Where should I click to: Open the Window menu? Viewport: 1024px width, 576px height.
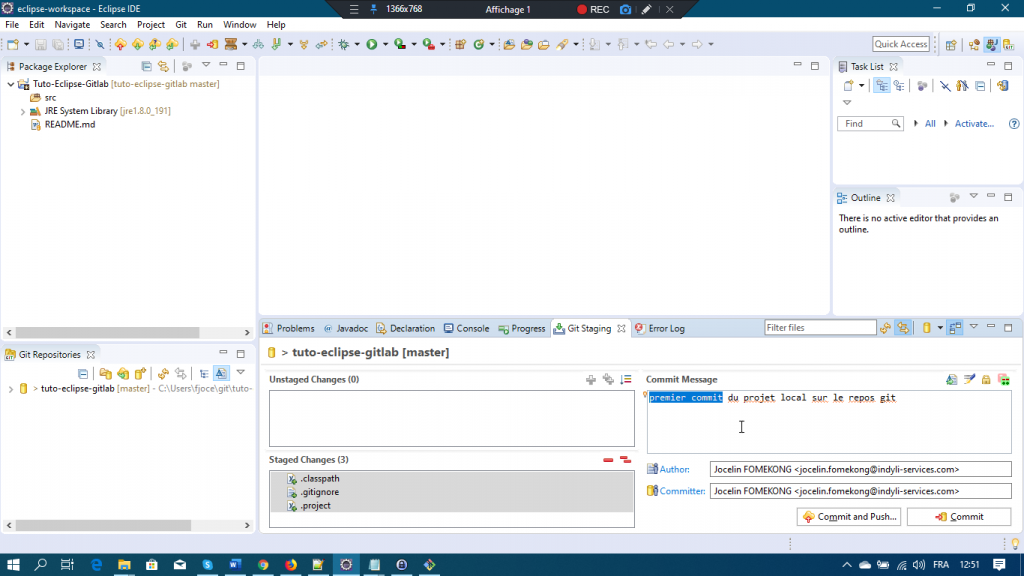(x=240, y=25)
